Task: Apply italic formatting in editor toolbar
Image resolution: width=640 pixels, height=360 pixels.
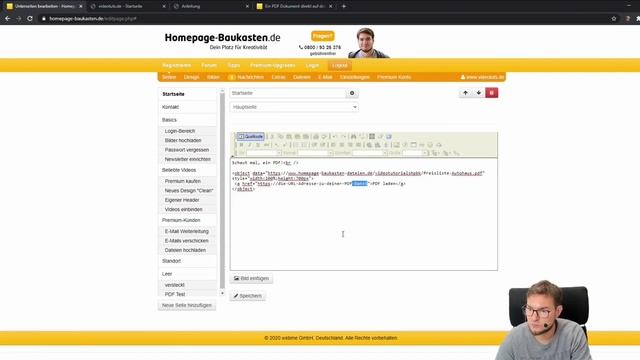Action: pyautogui.click(x=249, y=145)
